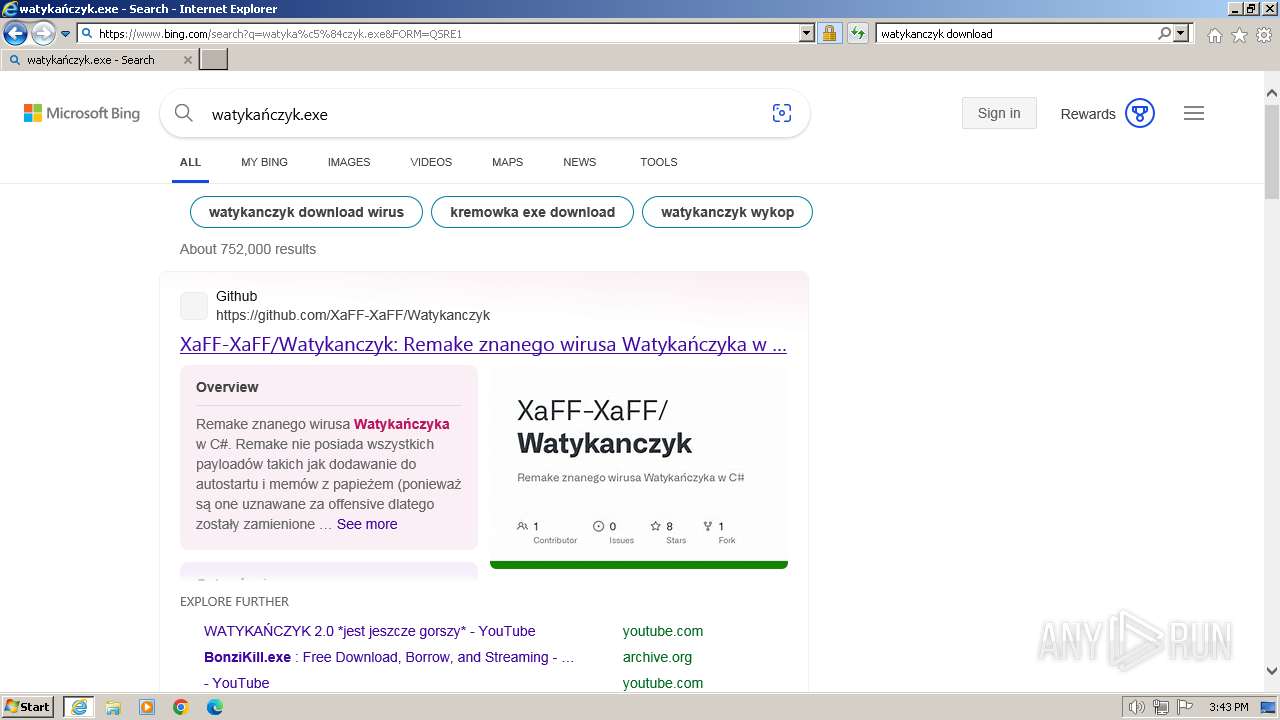The width and height of the screenshot is (1280, 720).
Task: Click the IE search box magnifier icon
Action: (x=1164, y=33)
